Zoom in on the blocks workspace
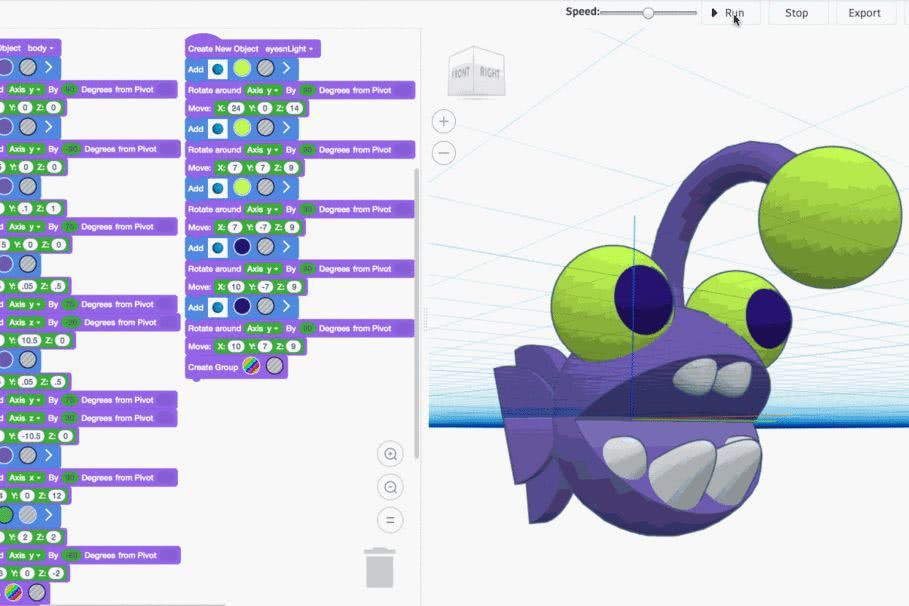This screenshot has height=606, width=909. click(390, 454)
